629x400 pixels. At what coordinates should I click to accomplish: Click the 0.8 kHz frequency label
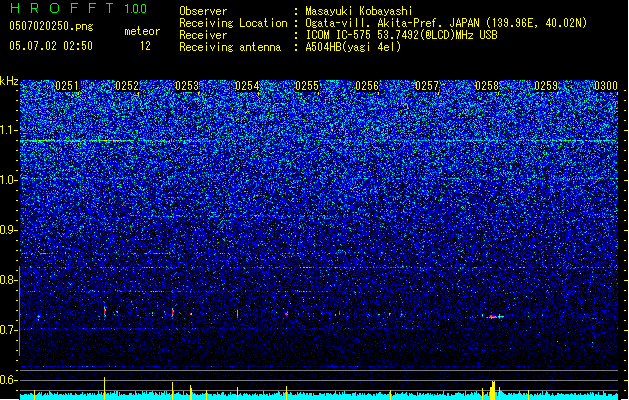pyautogui.click(x=9, y=280)
